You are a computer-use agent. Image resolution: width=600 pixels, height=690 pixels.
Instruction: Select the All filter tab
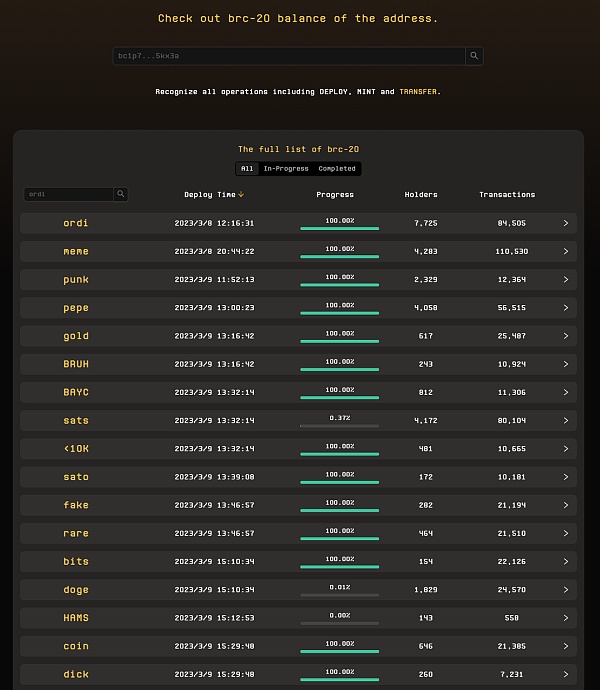[x=247, y=169]
